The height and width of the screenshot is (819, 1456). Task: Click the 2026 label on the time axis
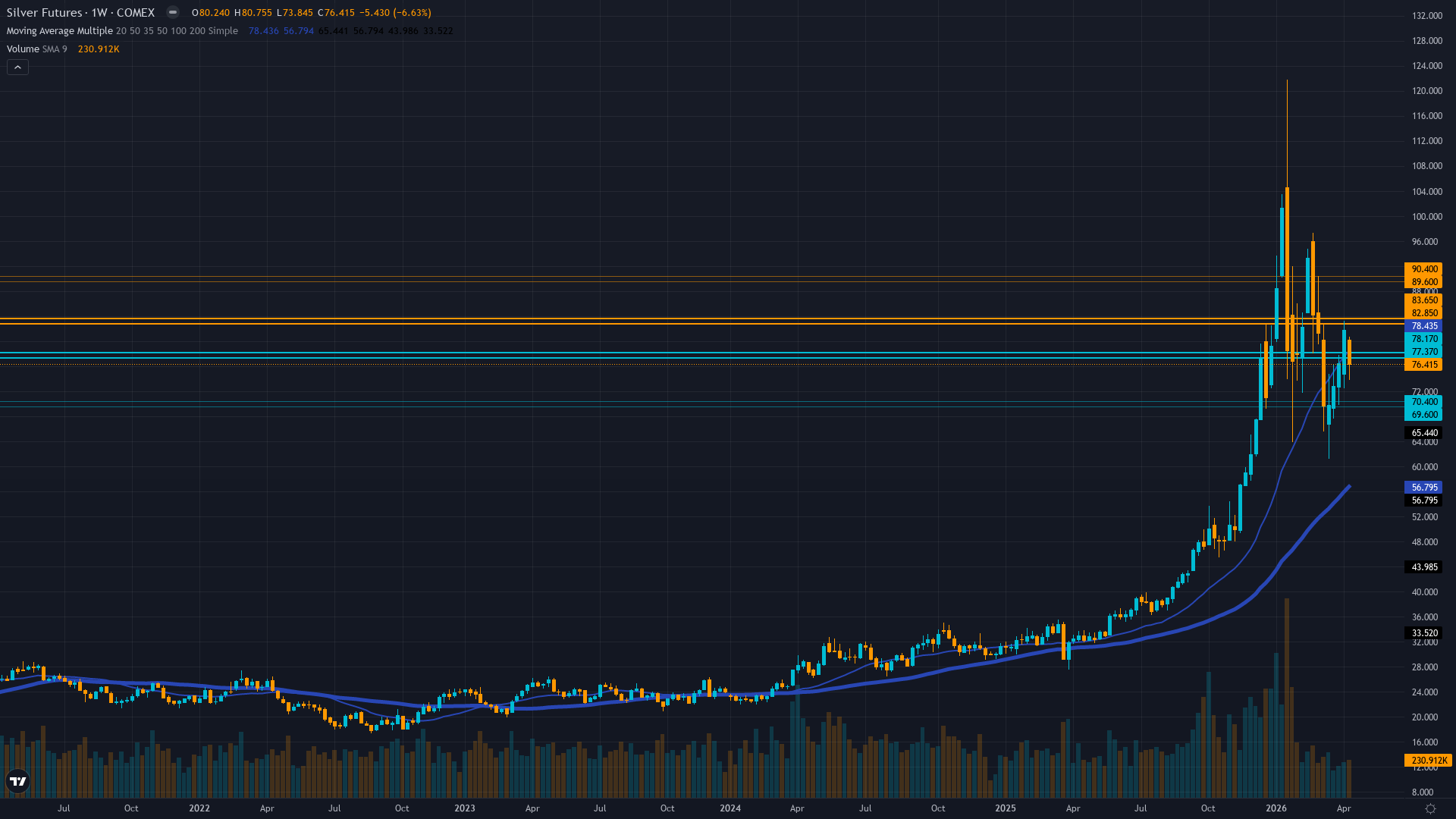pyautogui.click(x=1276, y=808)
